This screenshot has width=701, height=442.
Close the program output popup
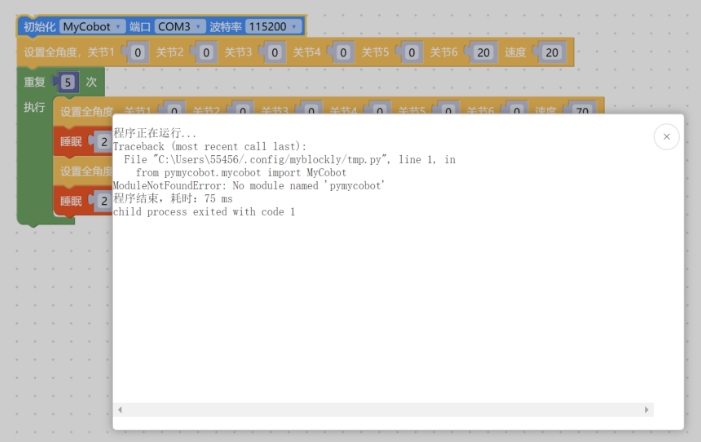[x=666, y=137]
